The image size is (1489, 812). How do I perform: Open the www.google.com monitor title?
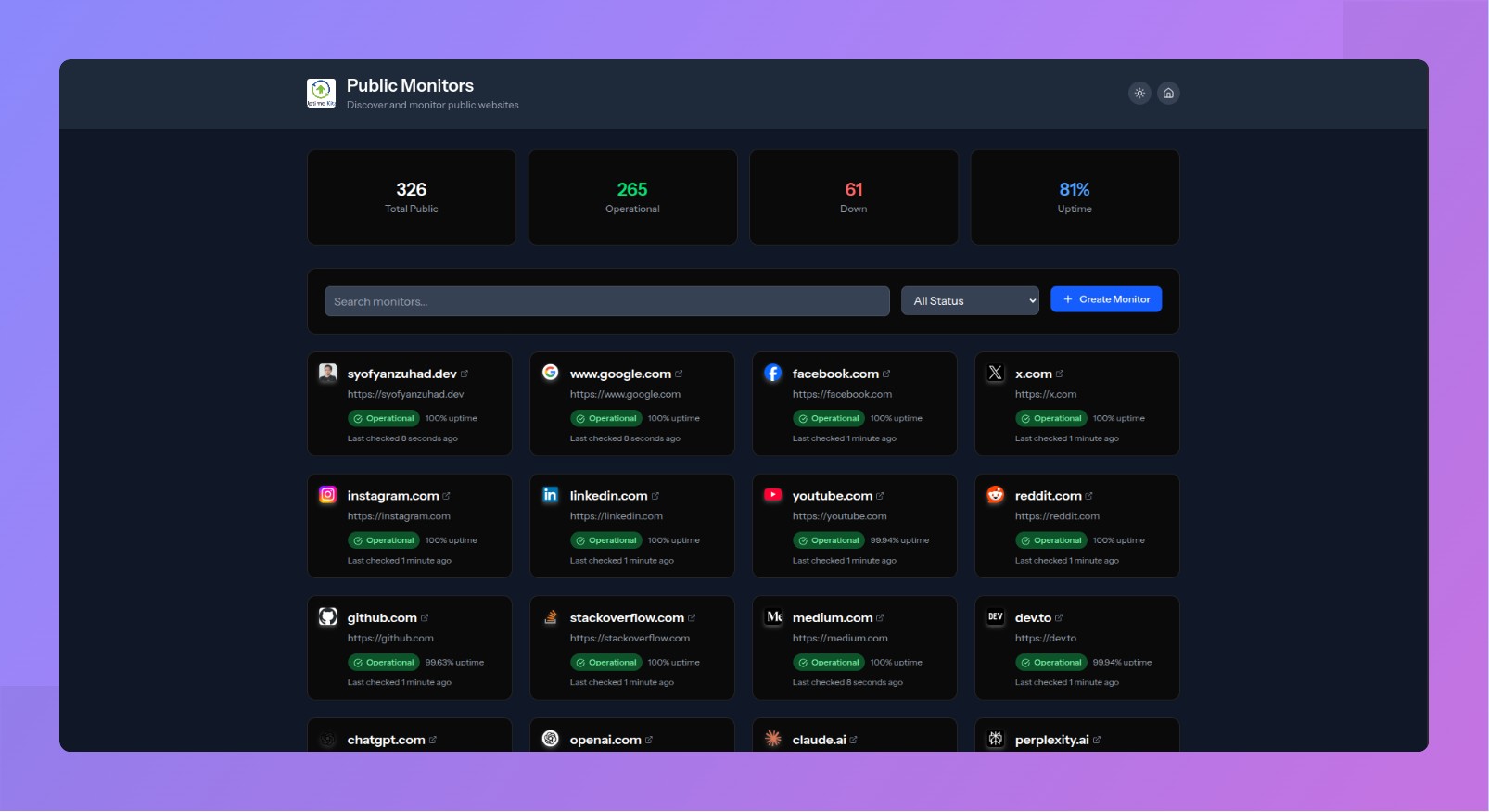(x=620, y=374)
